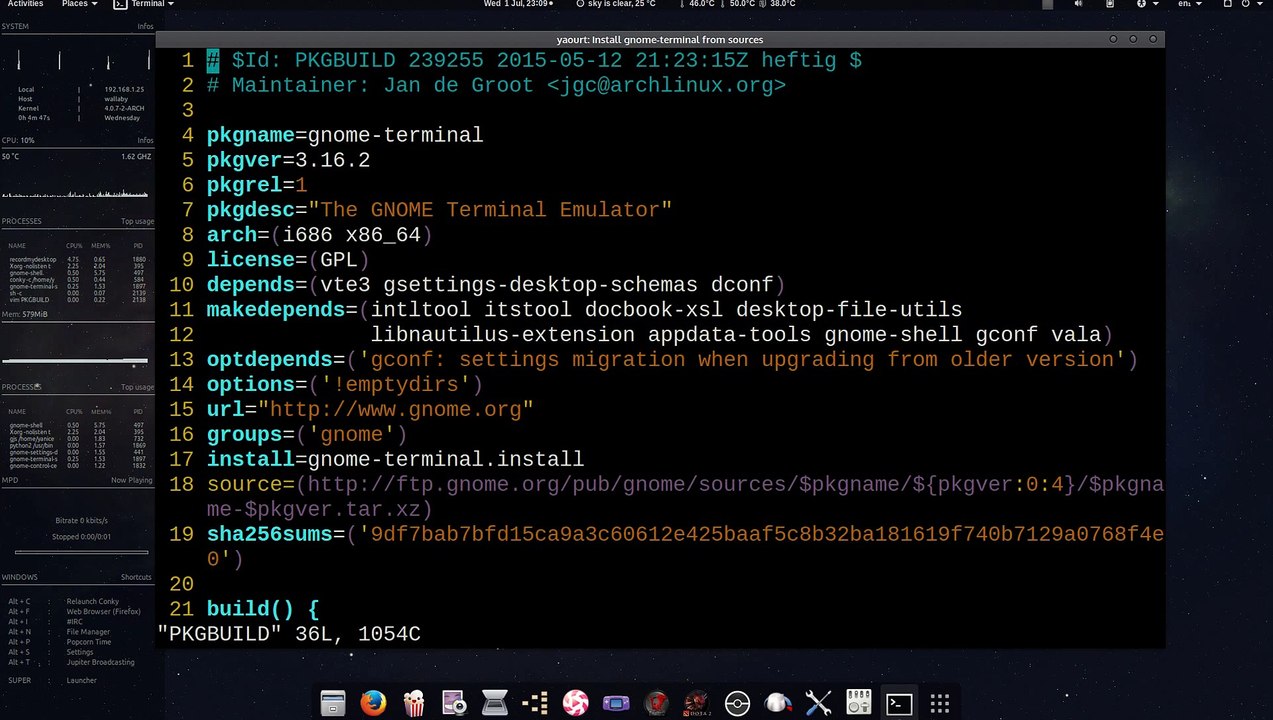Click the yaourt terminal window title bar
This screenshot has width=1273, height=720.
(660, 39)
